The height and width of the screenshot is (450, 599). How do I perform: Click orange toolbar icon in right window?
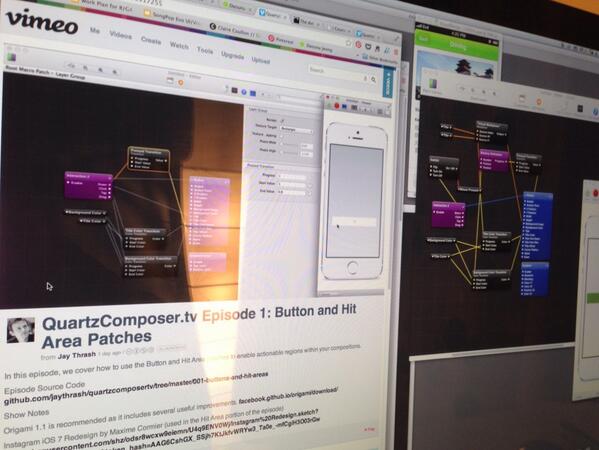pyautogui.click(x=539, y=102)
